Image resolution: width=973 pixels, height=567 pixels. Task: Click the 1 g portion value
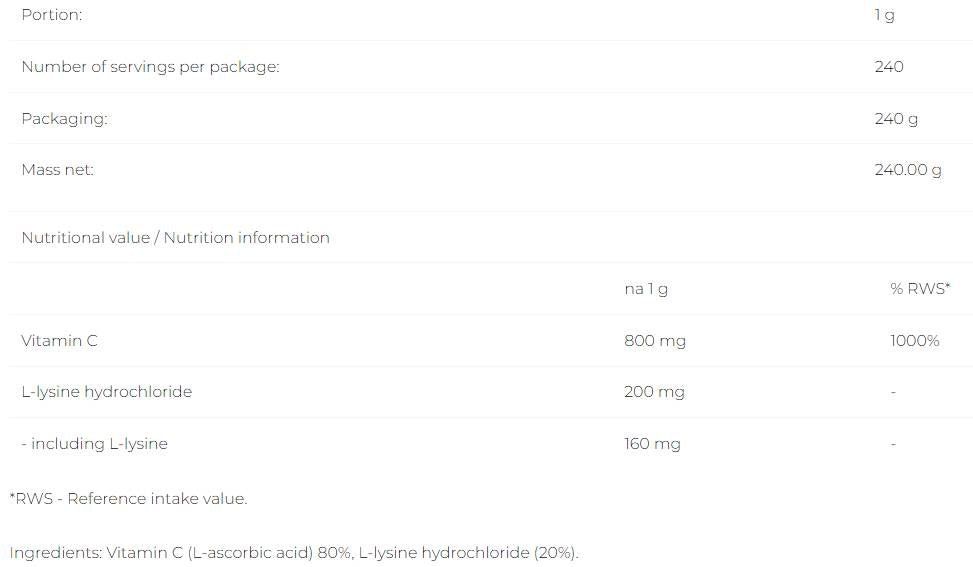click(884, 15)
